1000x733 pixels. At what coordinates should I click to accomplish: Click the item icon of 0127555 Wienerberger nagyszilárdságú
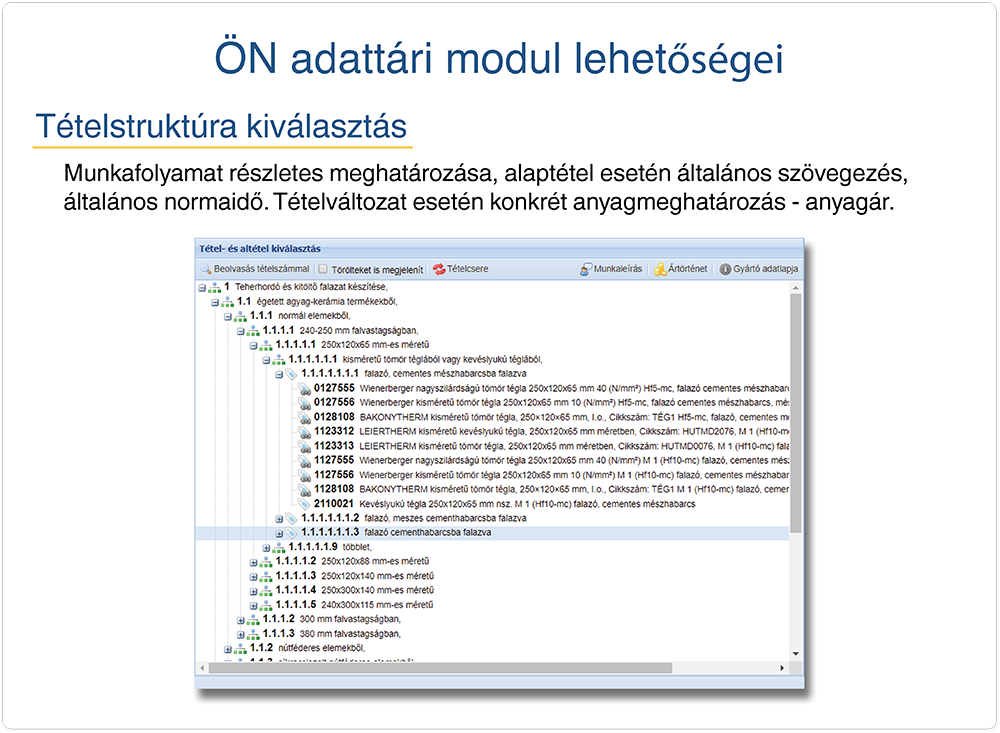305,389
